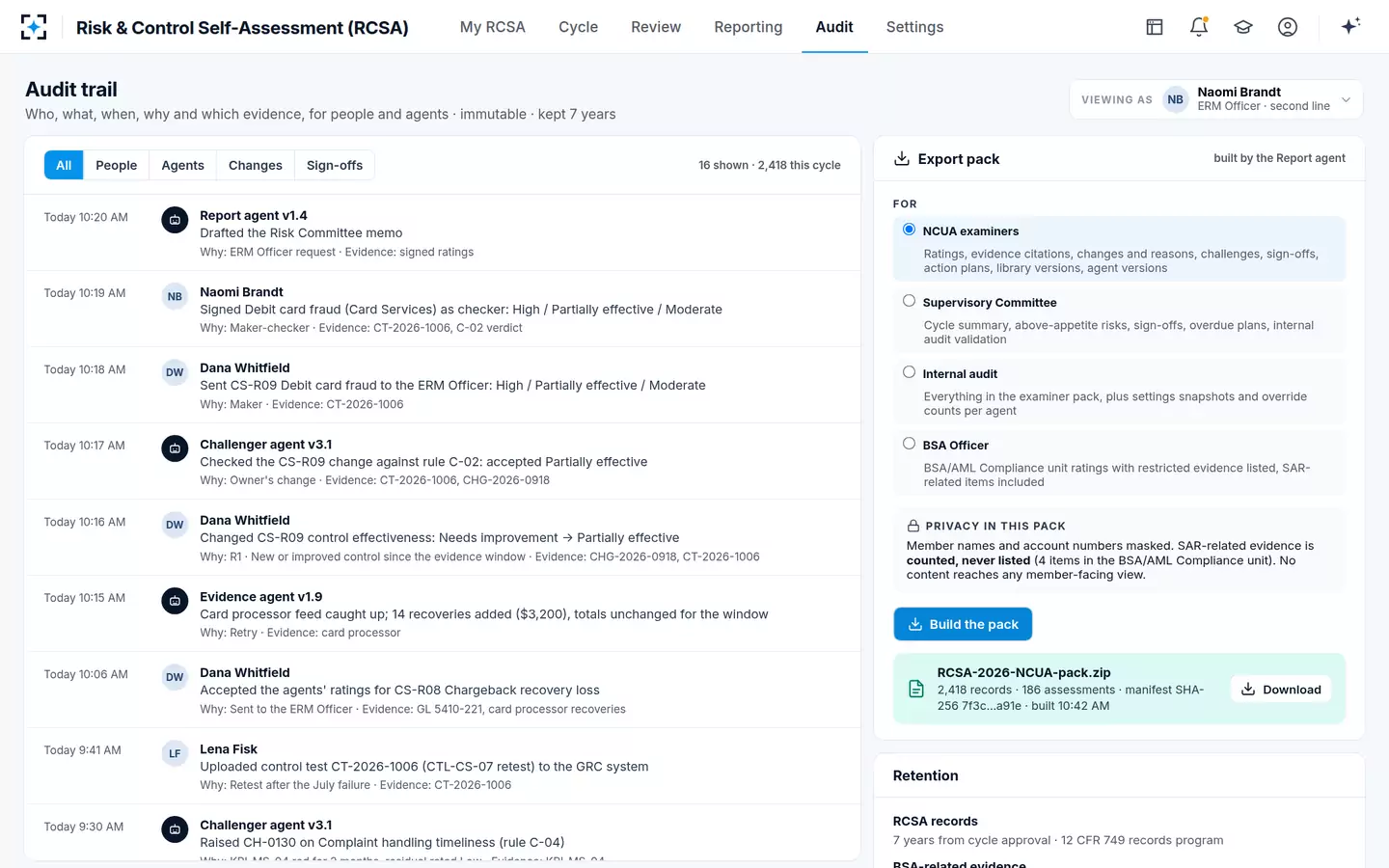The width and height of the screenshot is (1389, 868).
Task: Click the DW avatar on the 10:06 AM entry
Action: tap(175, 677)
